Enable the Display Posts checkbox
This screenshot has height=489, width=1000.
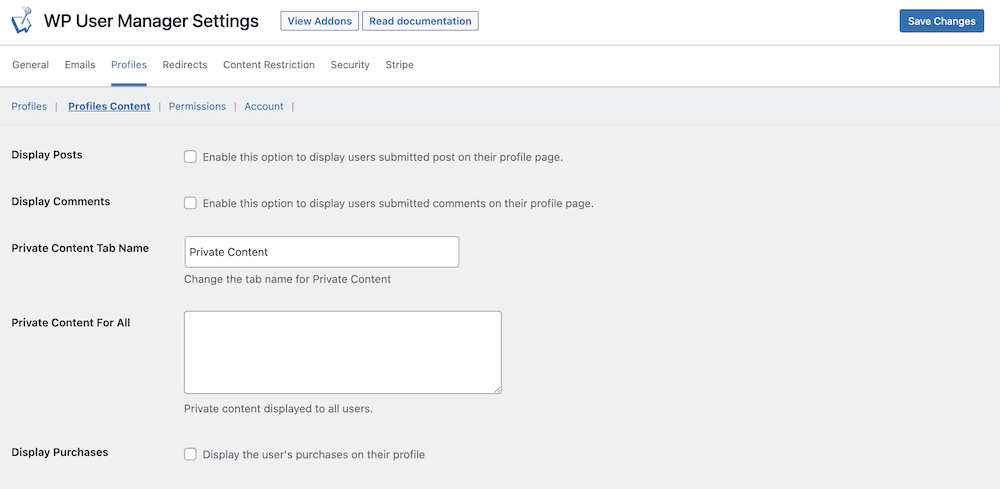(x=190, y=157)
